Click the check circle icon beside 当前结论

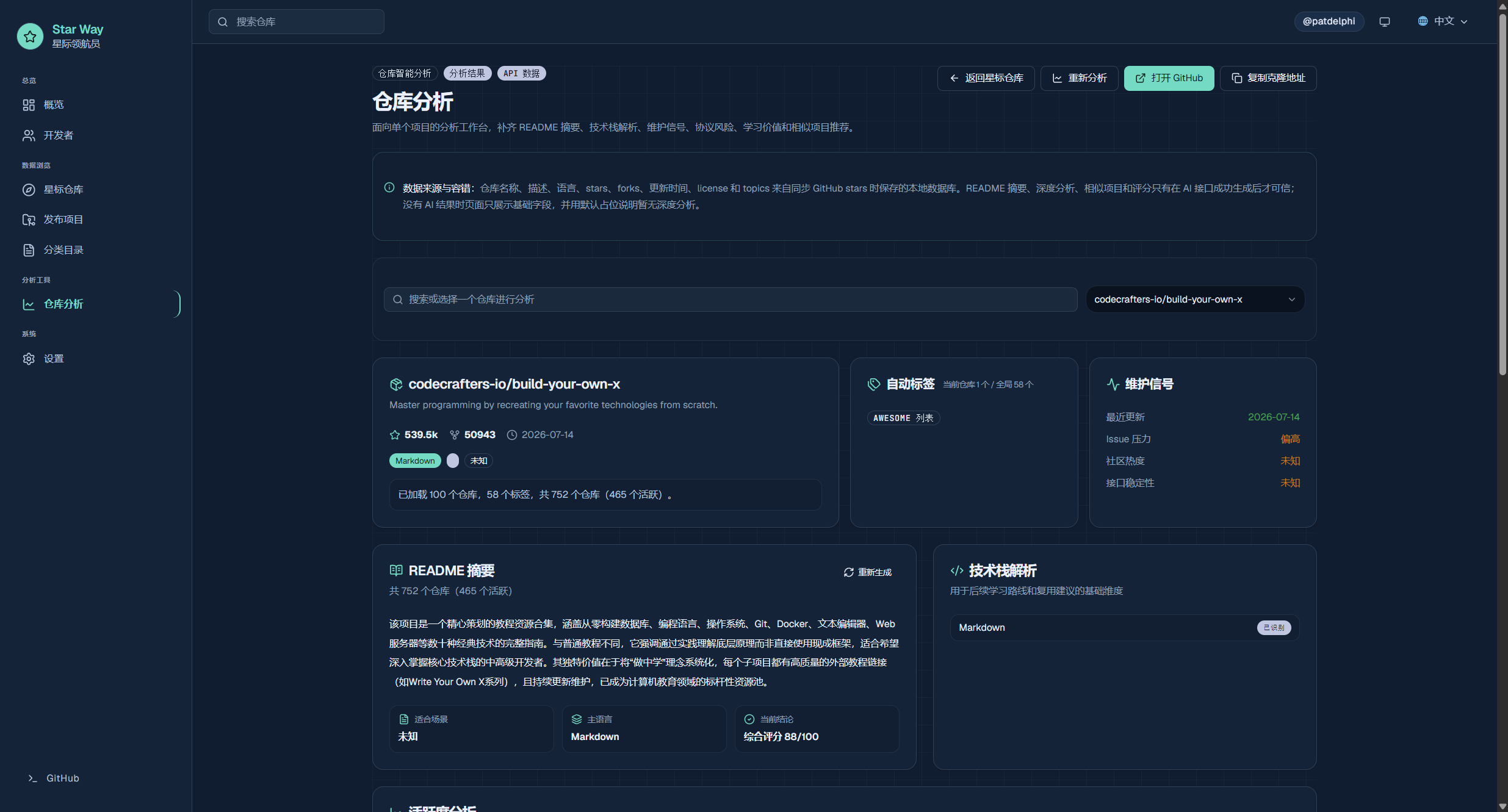point(749,719)
